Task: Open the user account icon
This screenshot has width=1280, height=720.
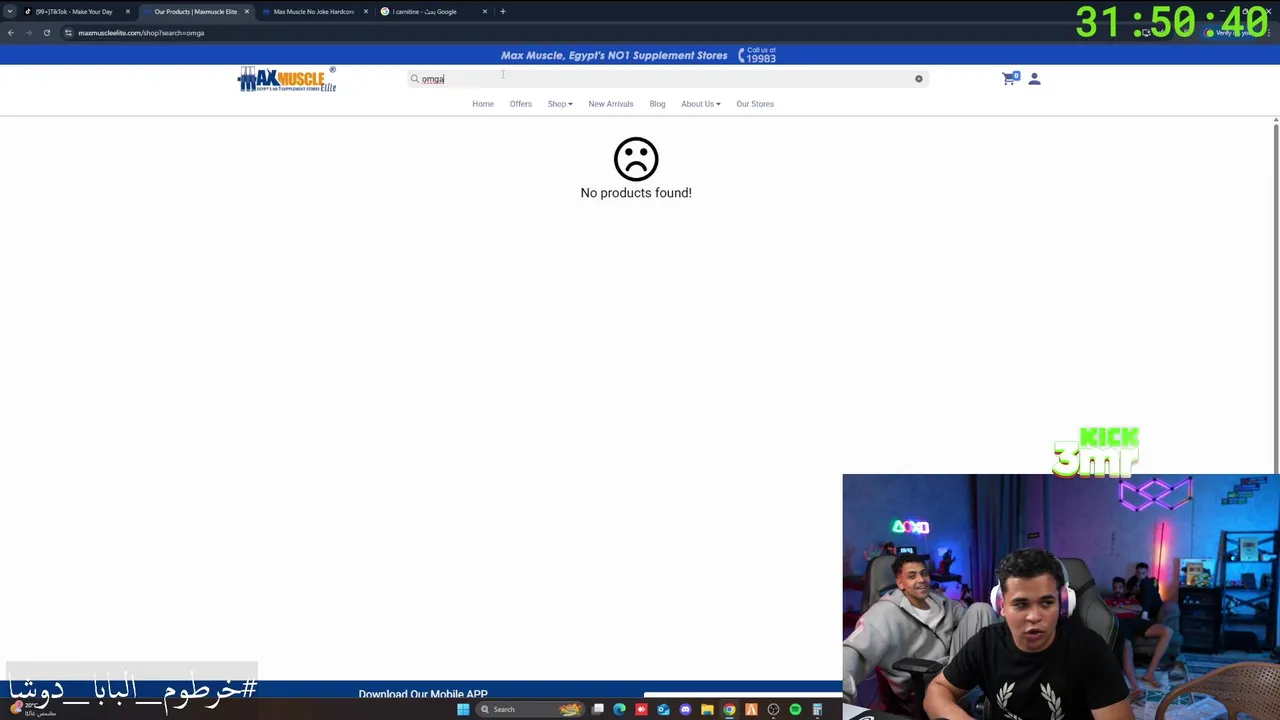Action: (1034, 78)
